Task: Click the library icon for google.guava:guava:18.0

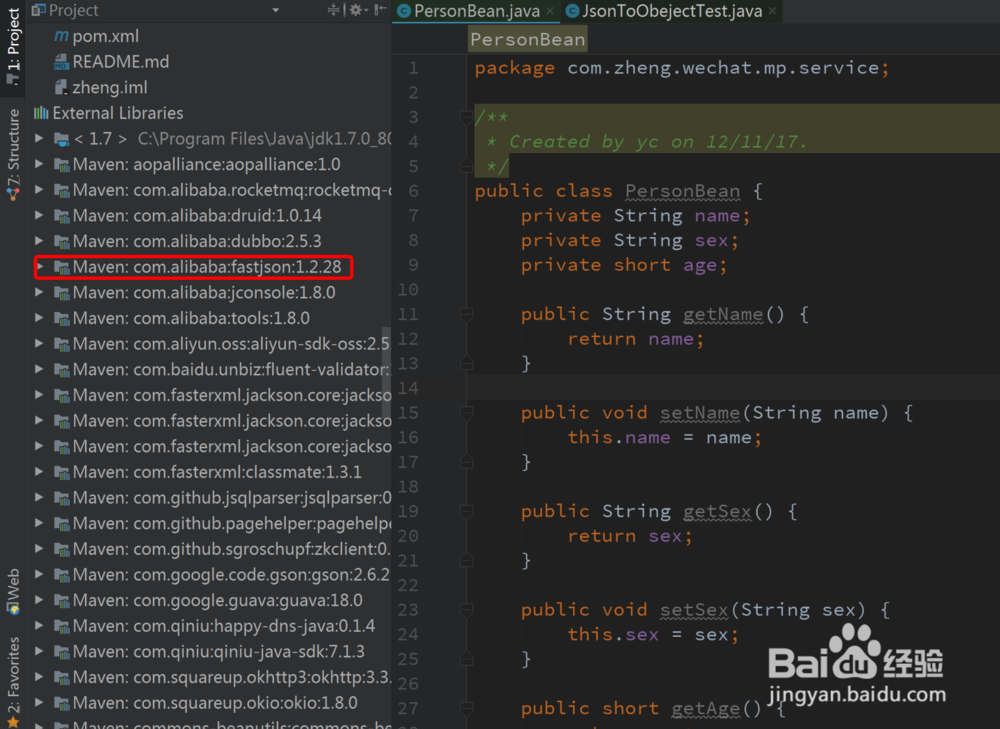Action: (62, 600)
